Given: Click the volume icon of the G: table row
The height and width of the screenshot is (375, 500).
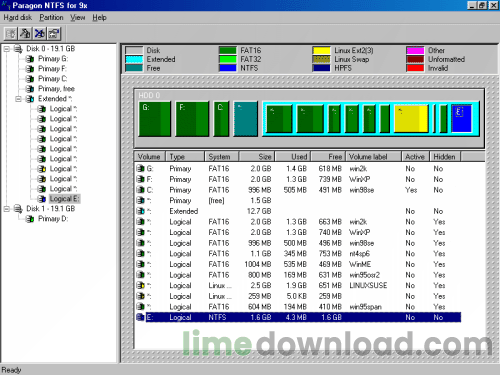Looking at the screenshot, I should (x=140, y=169).
